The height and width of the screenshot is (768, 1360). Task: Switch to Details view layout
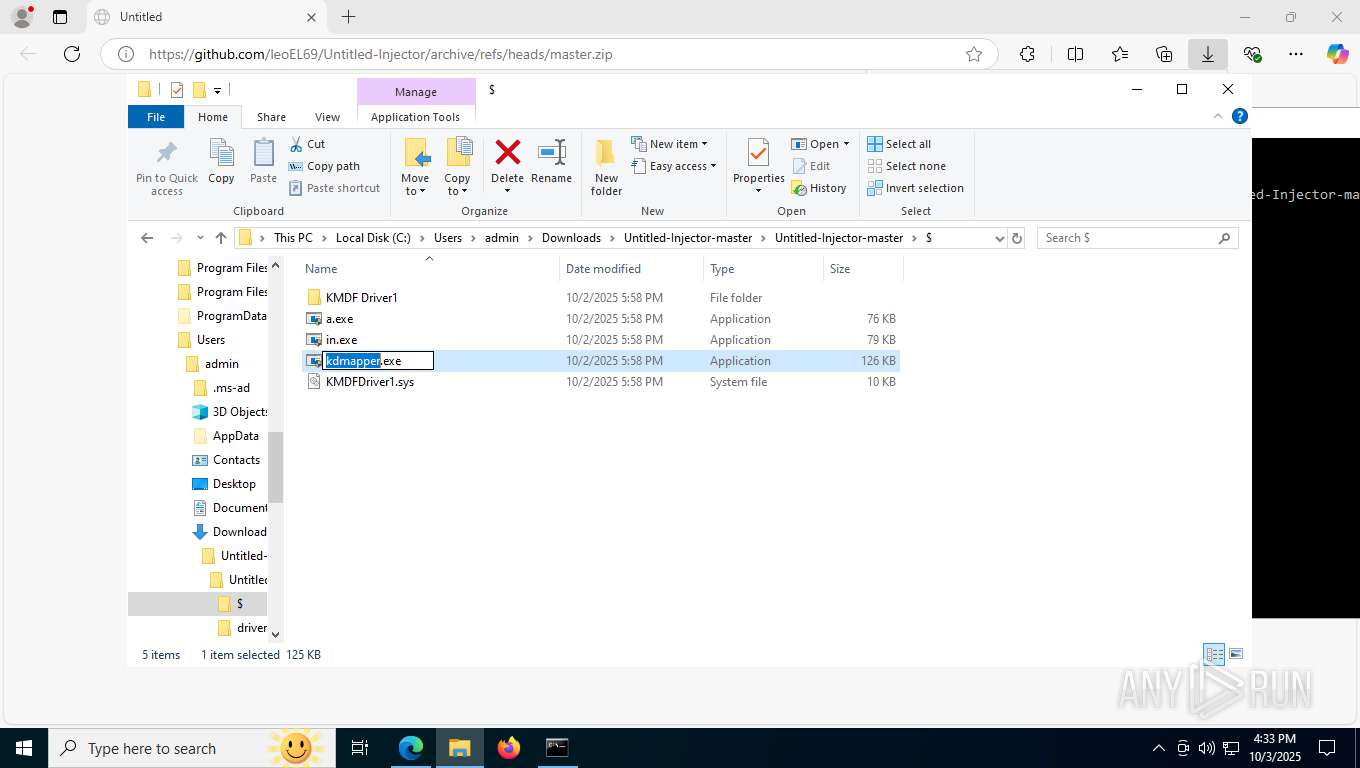click(1214, 655)
